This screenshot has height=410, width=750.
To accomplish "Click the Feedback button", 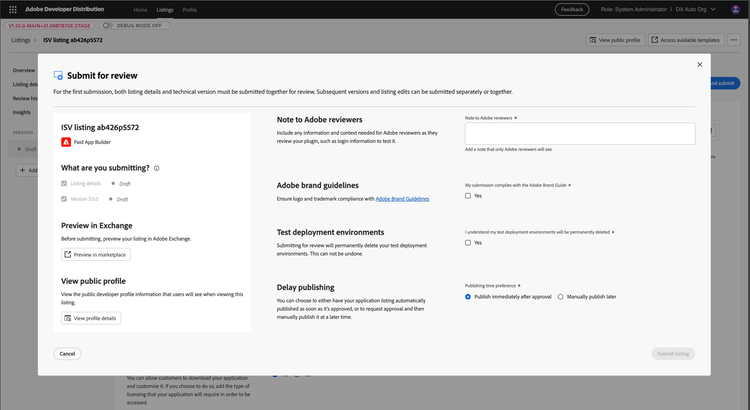I will tap(572, 9).
